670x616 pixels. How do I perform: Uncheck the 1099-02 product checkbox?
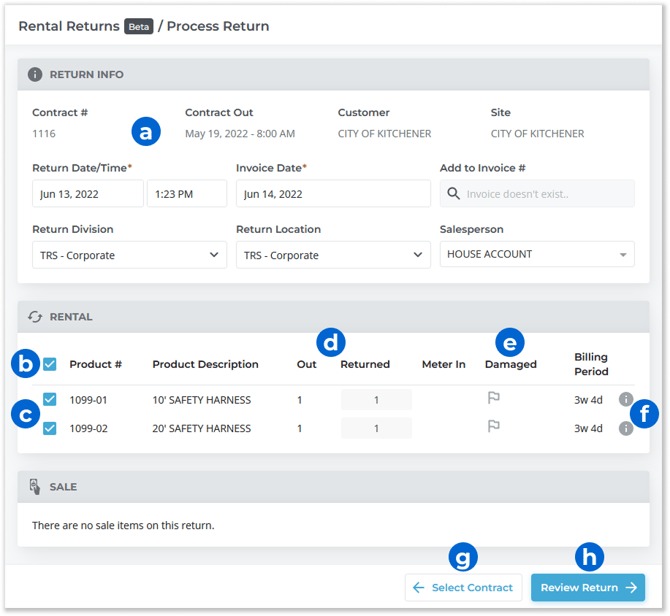tap(50, 428)
